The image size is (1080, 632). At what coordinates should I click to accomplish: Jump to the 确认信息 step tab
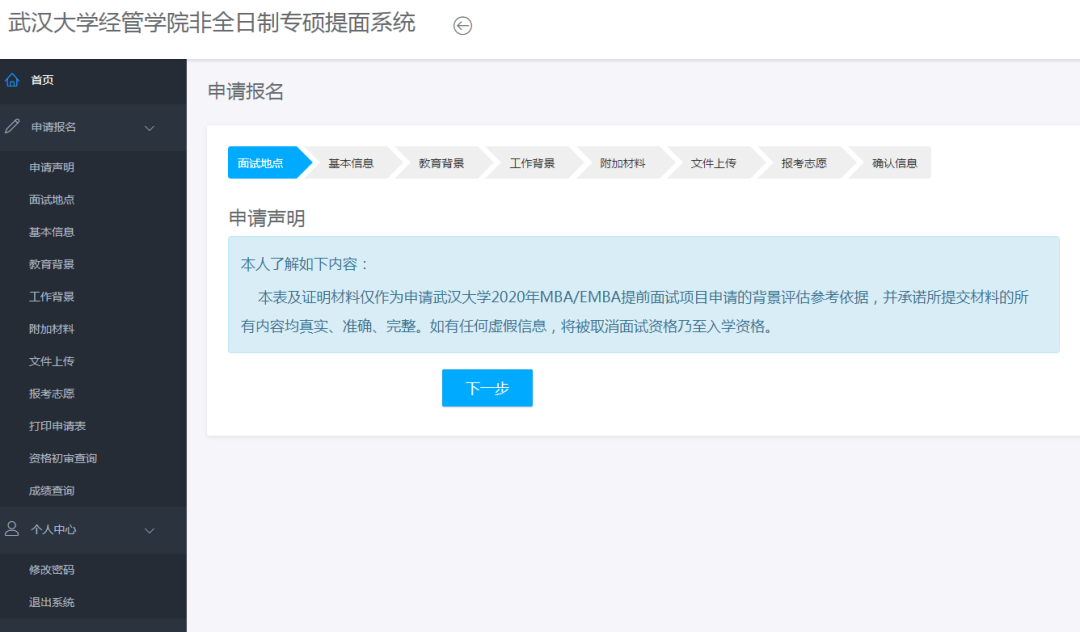894,163
